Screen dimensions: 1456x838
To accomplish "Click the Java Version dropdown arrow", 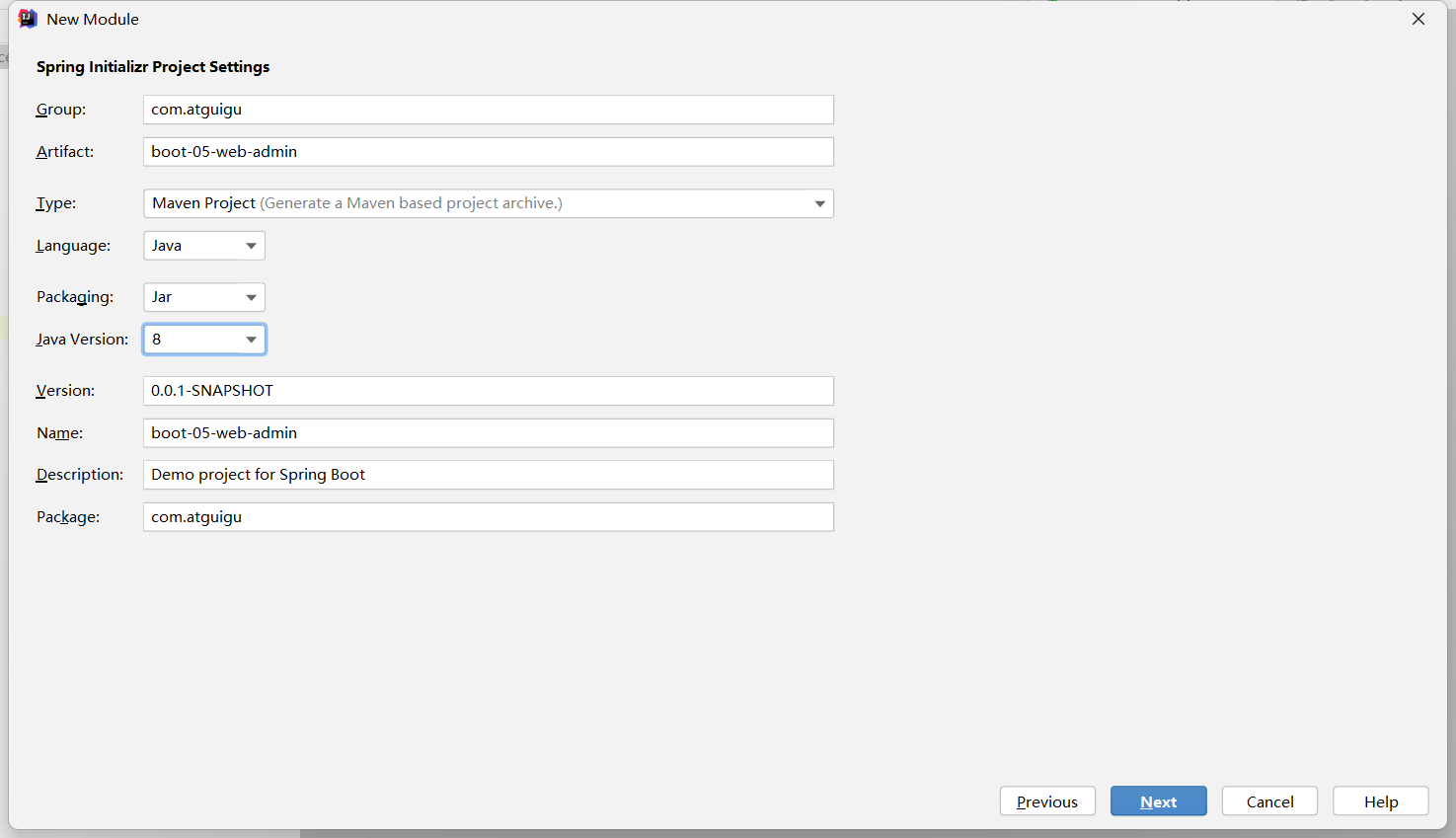I will (x=252, y=340).
